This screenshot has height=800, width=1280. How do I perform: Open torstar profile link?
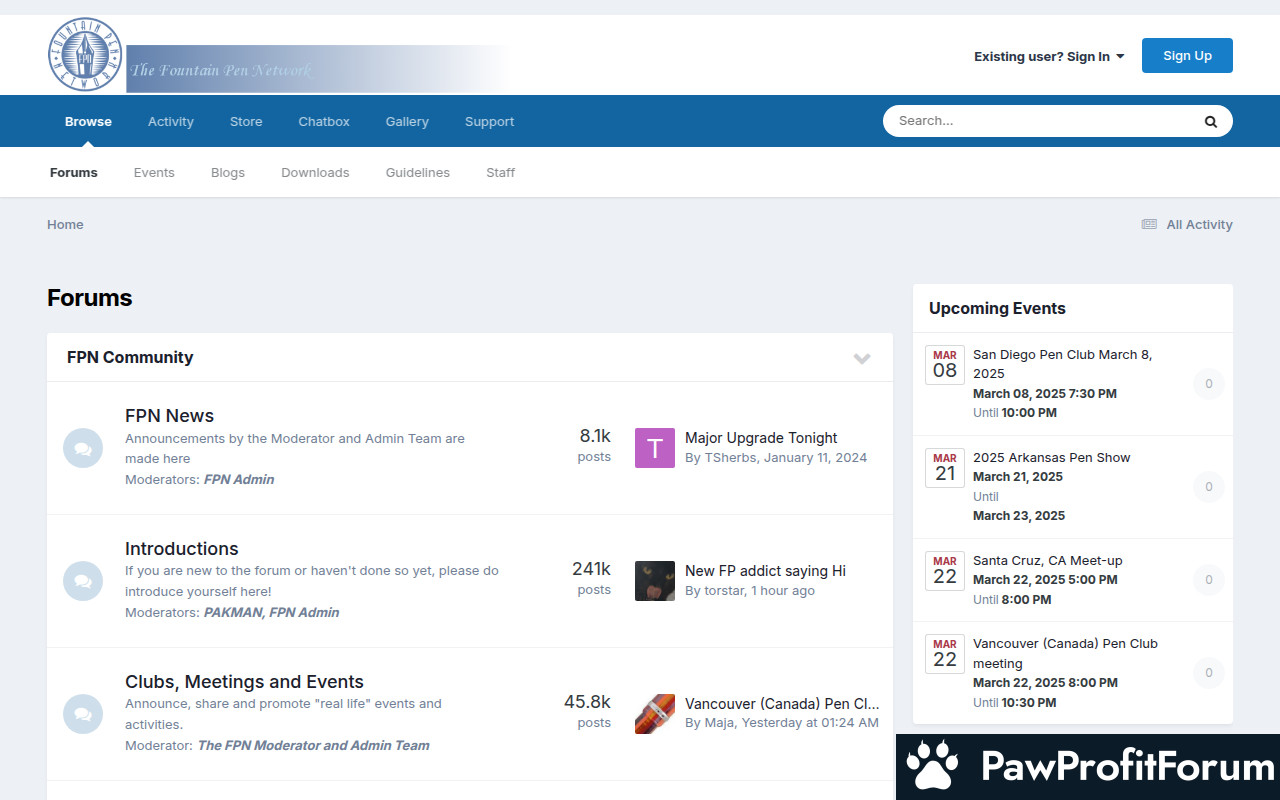click(x=724, y=591)
